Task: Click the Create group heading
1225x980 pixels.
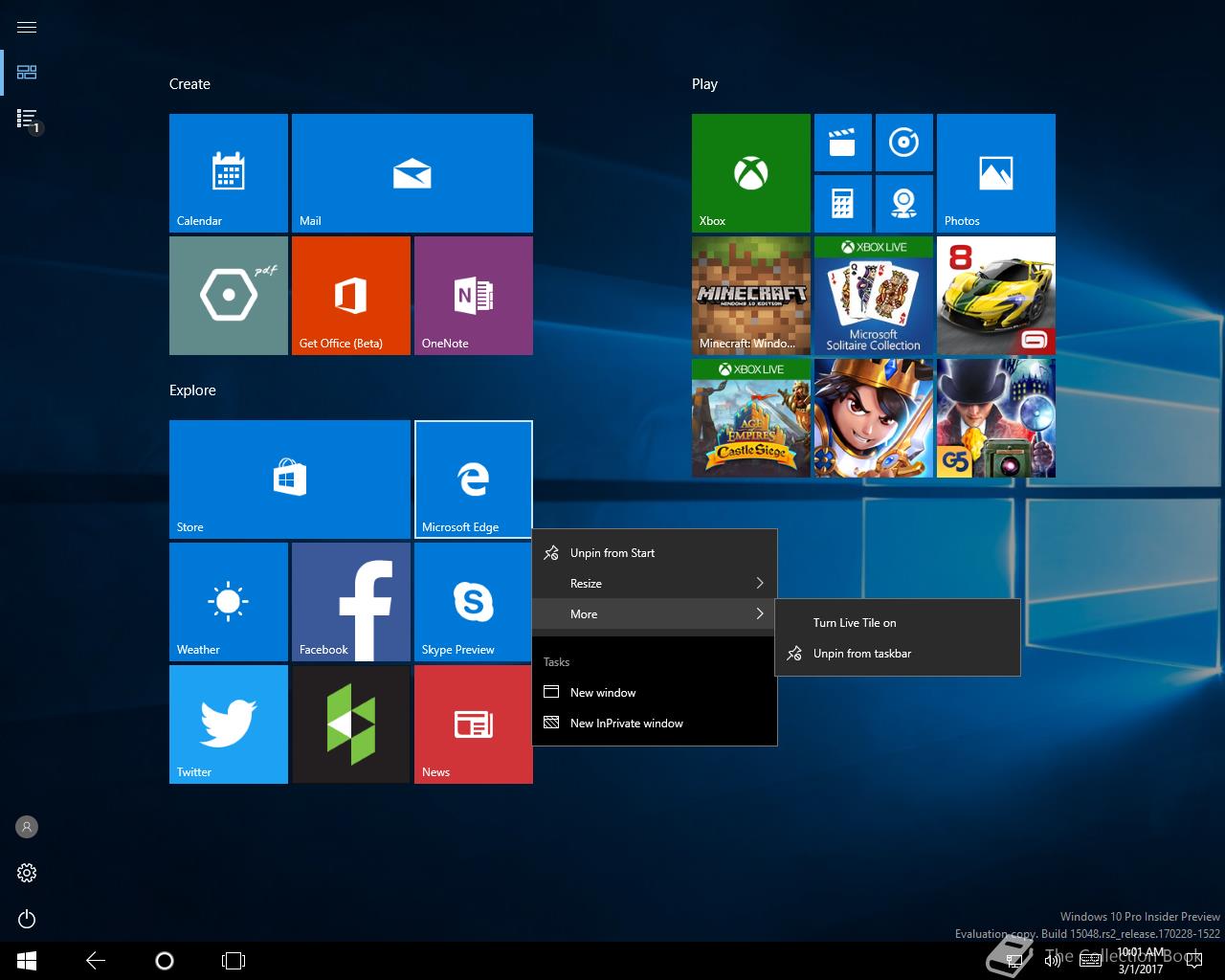Action: tap(189, 84)
